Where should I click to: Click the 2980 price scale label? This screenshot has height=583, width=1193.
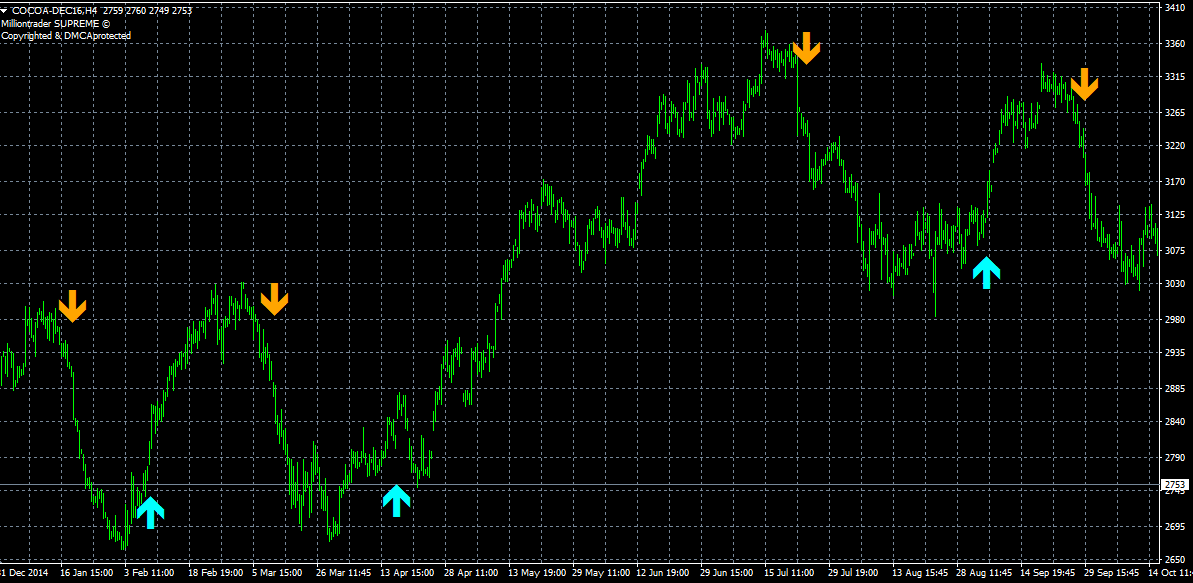pyautogui.click(x=1176, y=320)
